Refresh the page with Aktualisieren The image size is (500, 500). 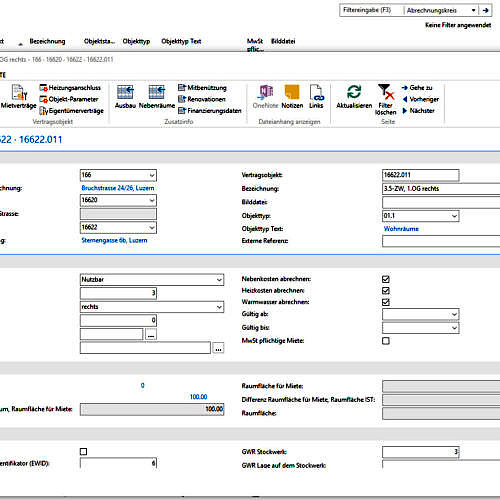click(354, 97)
